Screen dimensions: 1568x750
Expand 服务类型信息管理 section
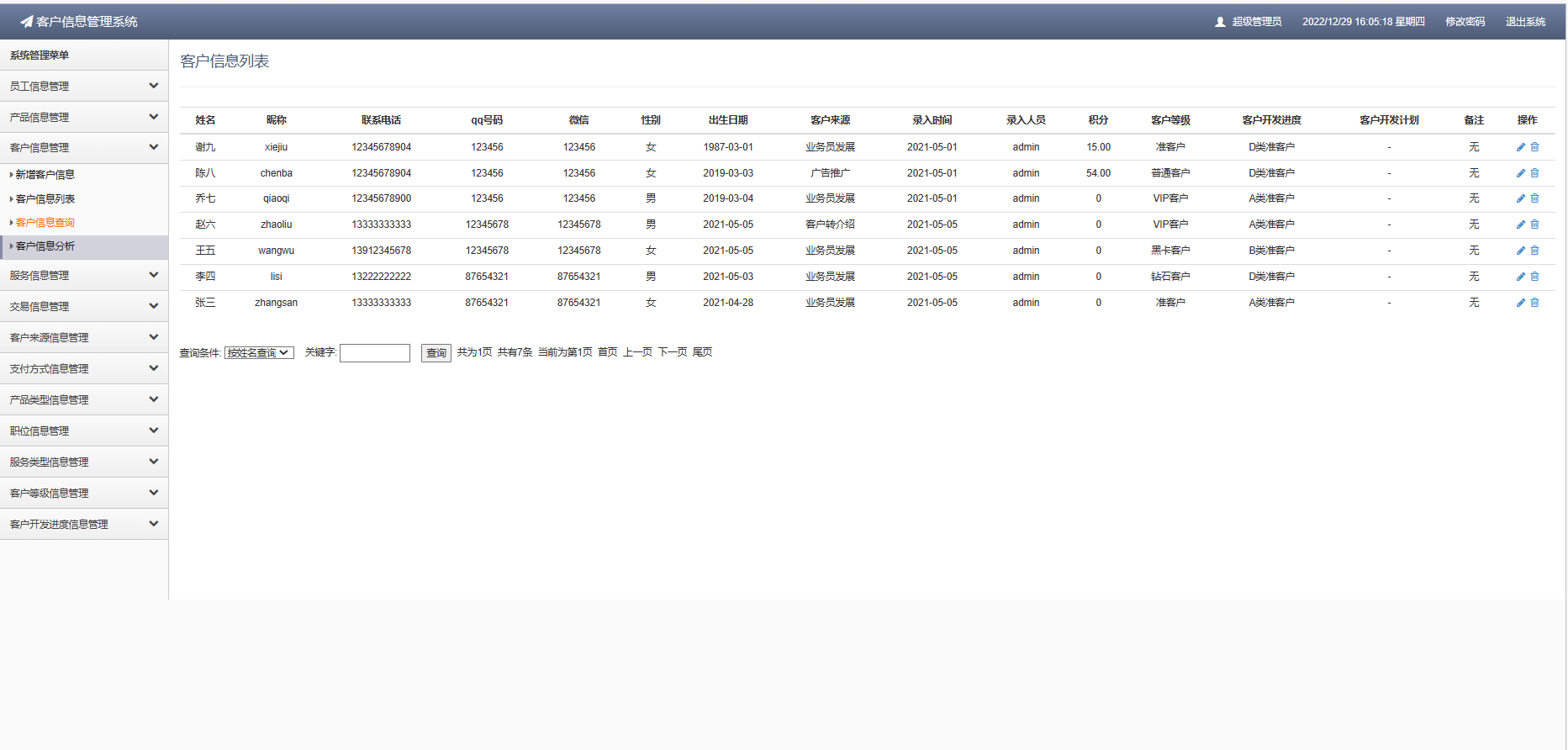tap(84, 462)
